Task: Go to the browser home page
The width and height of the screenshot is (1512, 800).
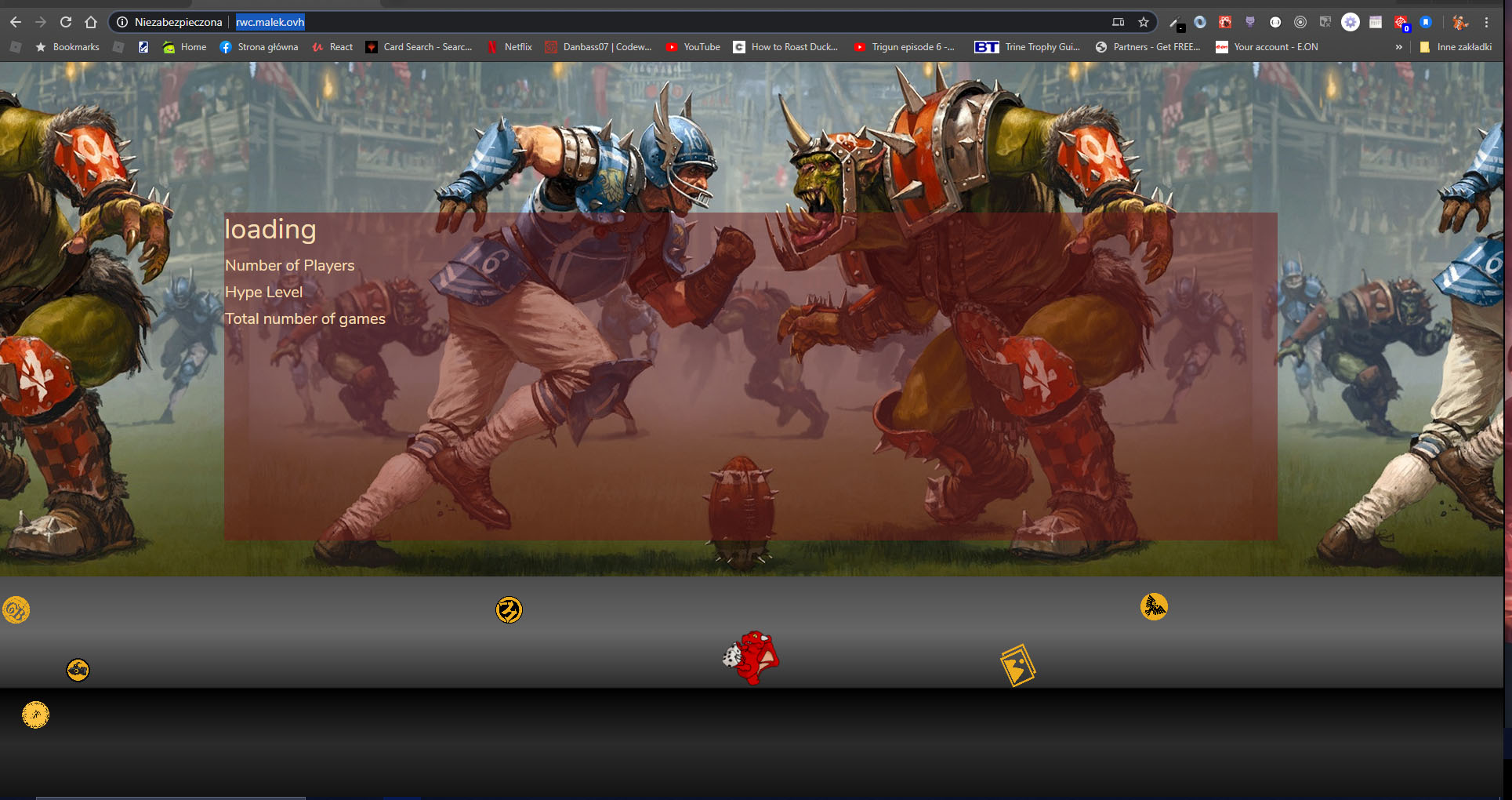Action: pos(91,22)
